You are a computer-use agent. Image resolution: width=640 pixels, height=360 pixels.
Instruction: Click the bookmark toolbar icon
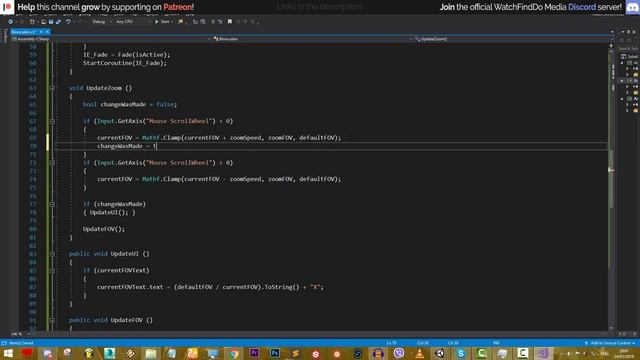tap(230, 22)
